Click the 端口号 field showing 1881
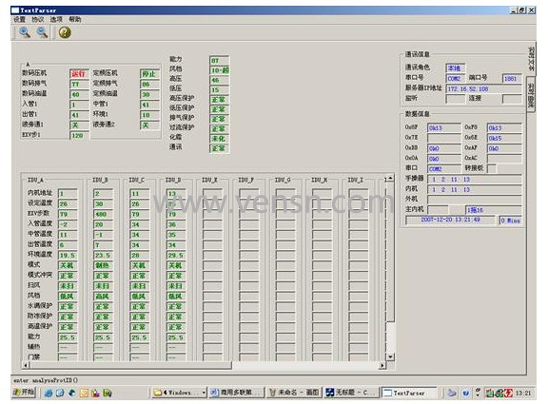 tap(512, 79)
